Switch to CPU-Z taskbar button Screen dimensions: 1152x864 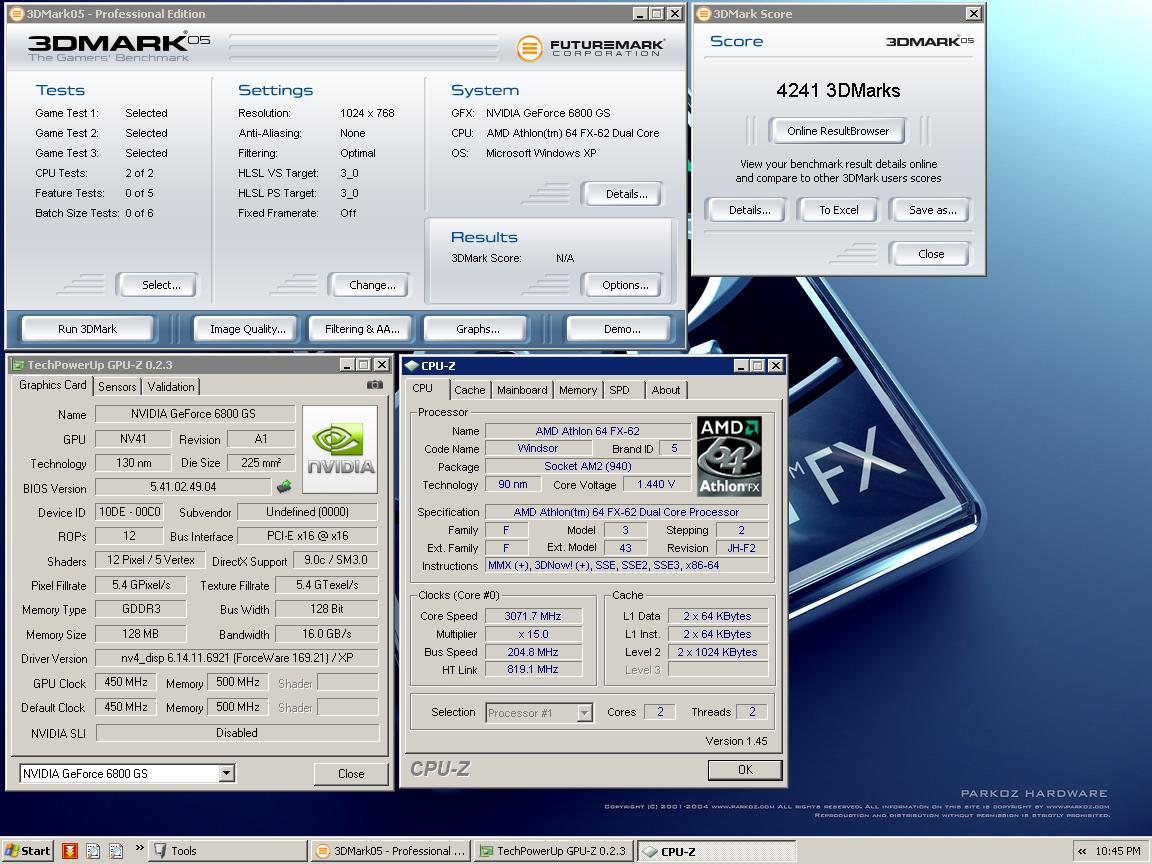pos(716,852)
